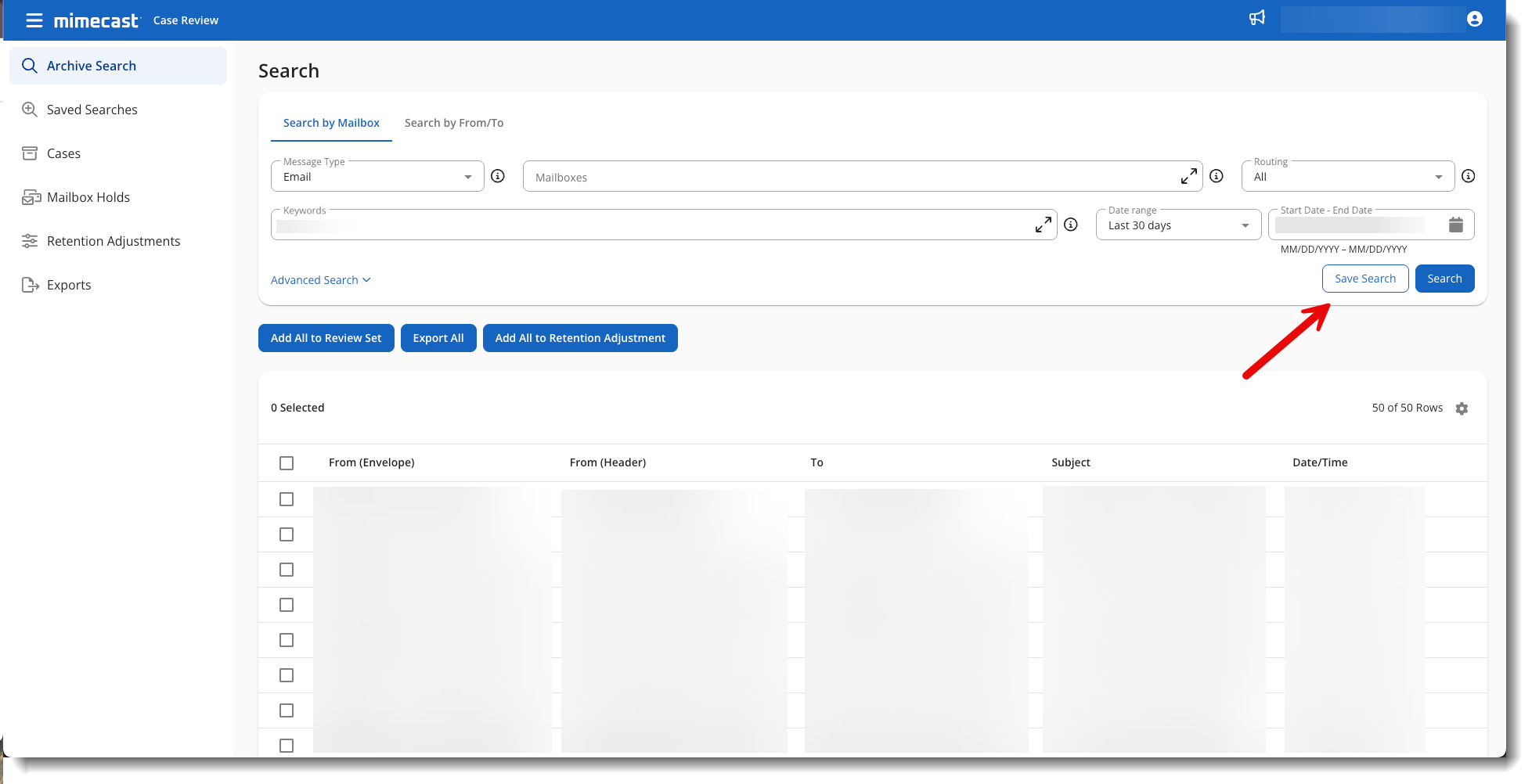
Task: Open the Exports section
Action: [x=68, y=285]
